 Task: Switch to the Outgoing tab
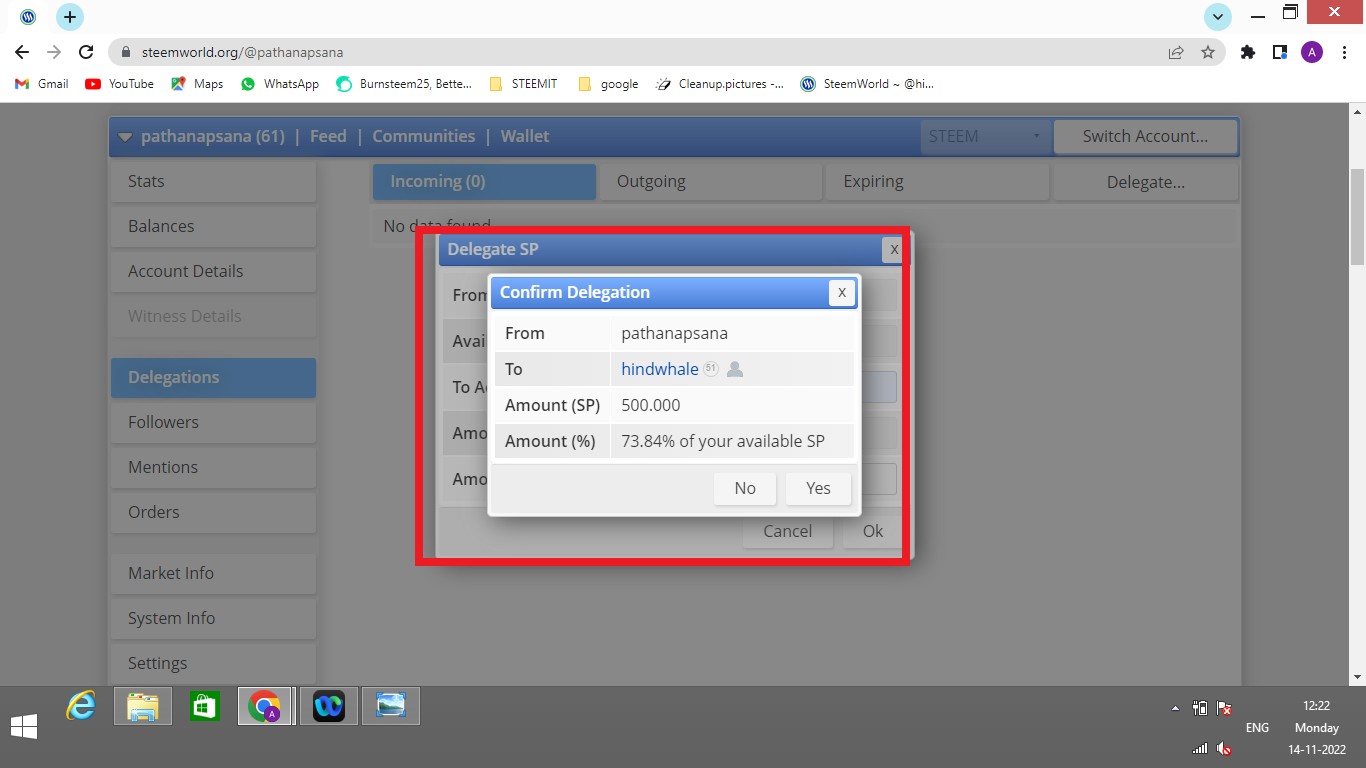coord(651,181)
